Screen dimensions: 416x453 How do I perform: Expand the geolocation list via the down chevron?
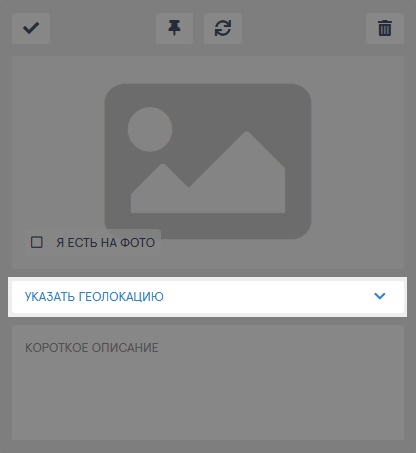click(380, 296)
